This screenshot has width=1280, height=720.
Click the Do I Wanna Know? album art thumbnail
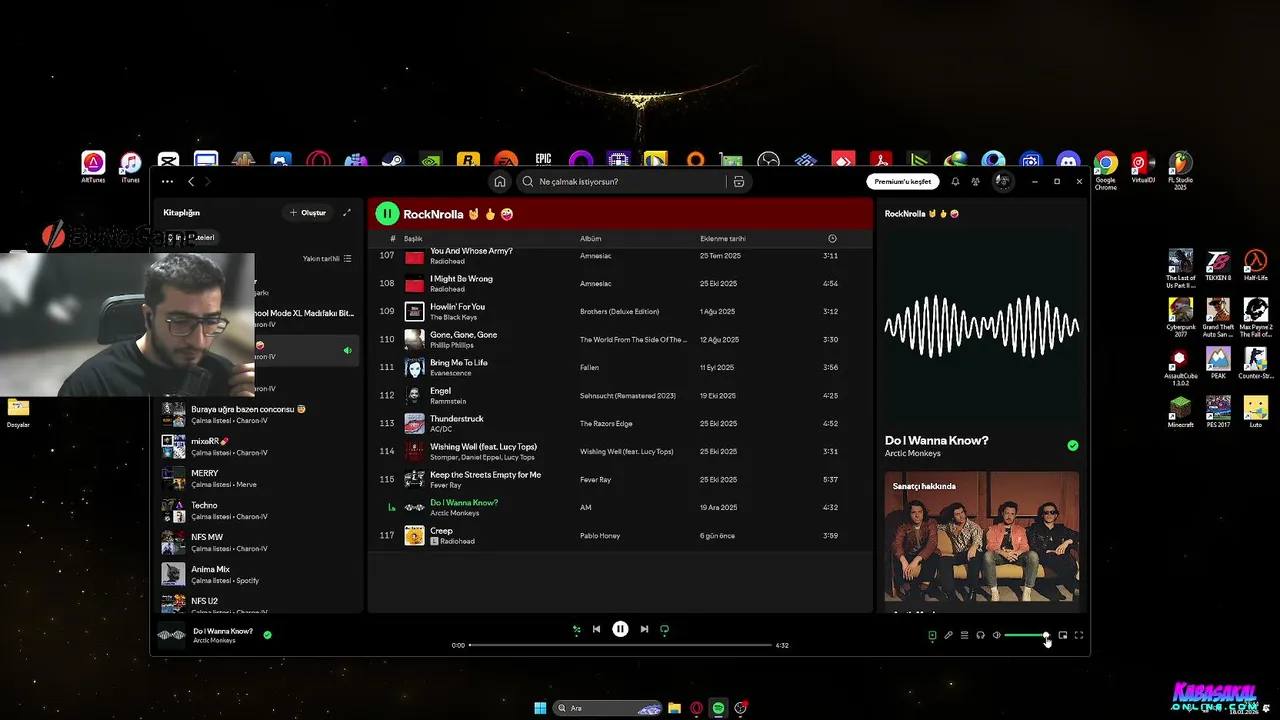point(172,636)
